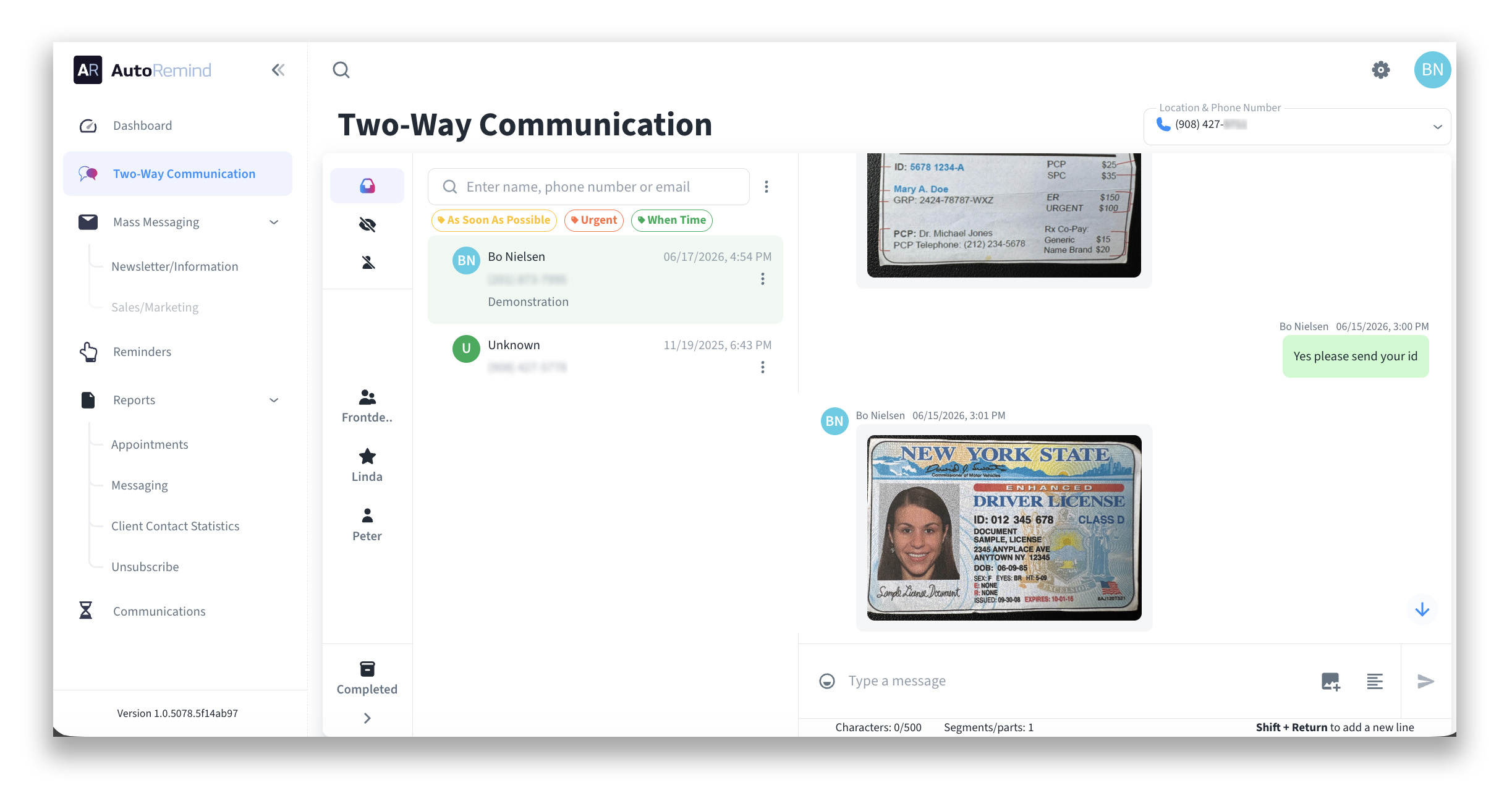1512x806 pixels.
Task: View the driver license image
Action: click(1004, 527)
